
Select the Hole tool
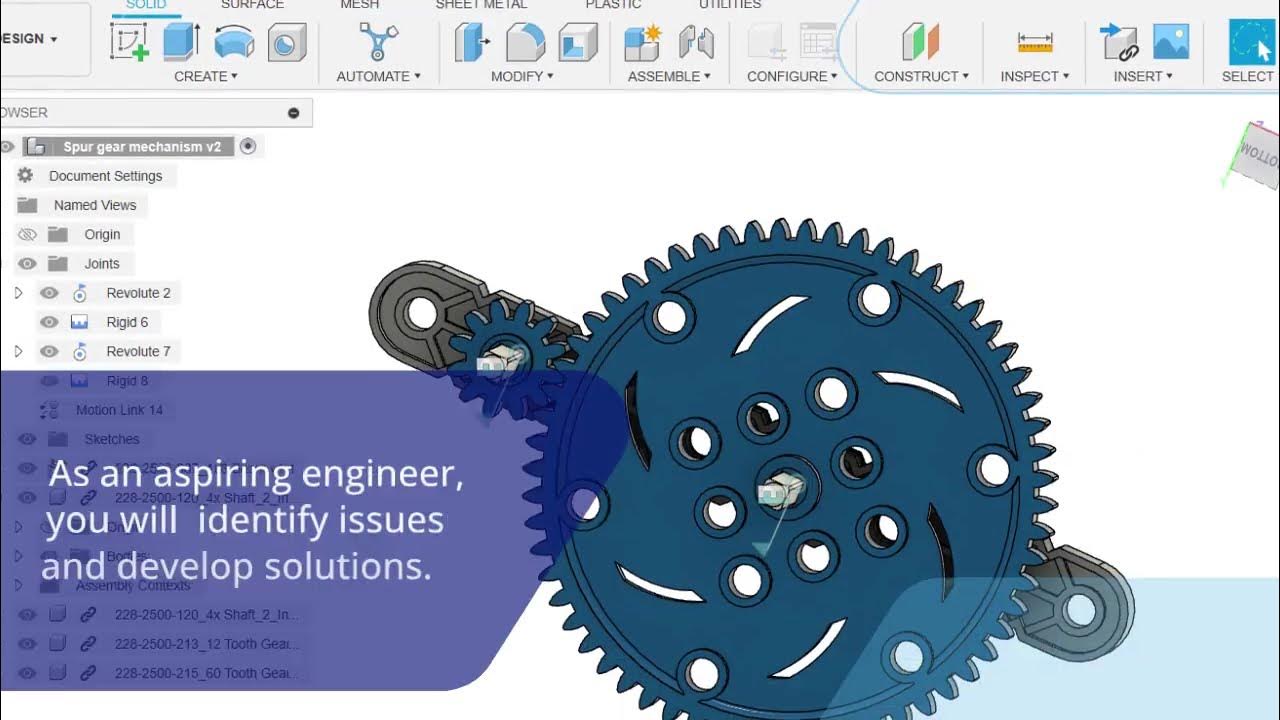coord(287,44)
